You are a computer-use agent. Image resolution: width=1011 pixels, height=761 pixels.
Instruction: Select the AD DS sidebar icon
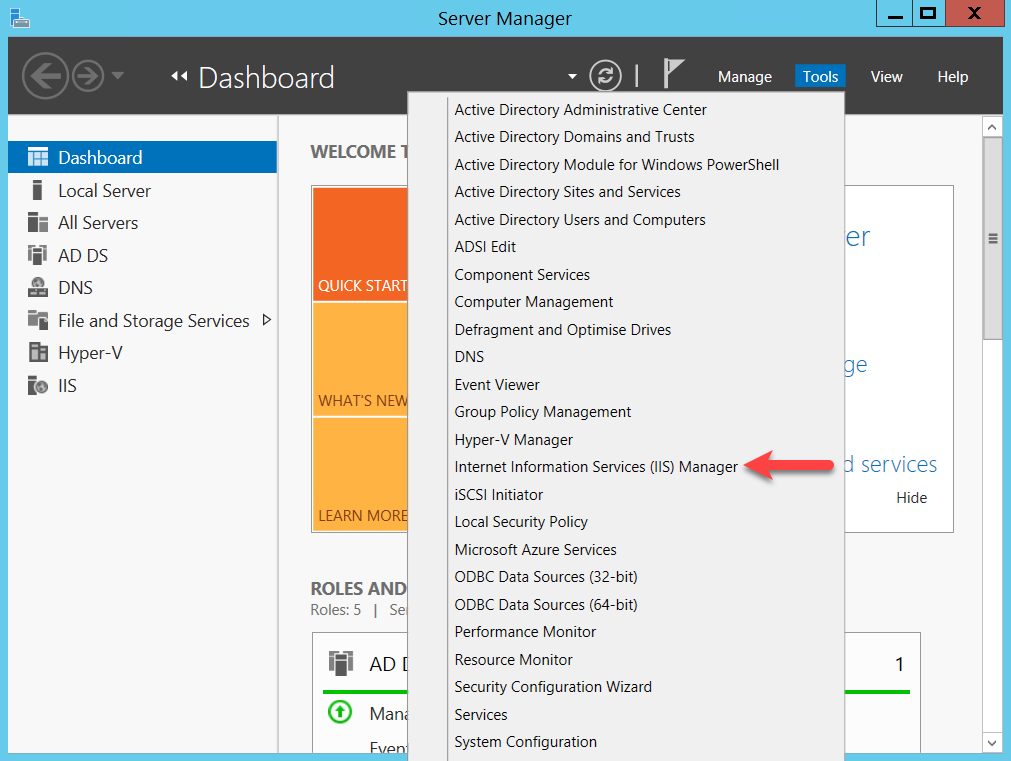point(38,255)
